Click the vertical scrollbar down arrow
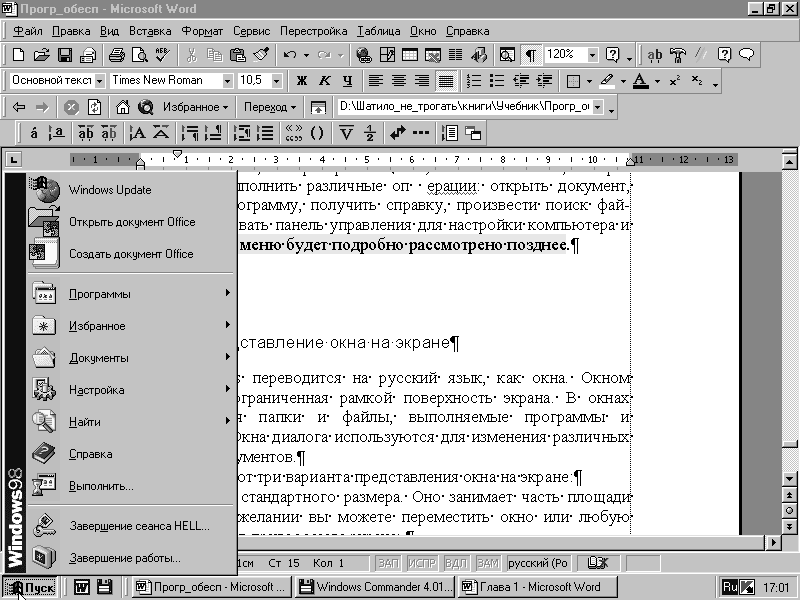The width and height of the screenshot is (800, 600). [789, 479]
